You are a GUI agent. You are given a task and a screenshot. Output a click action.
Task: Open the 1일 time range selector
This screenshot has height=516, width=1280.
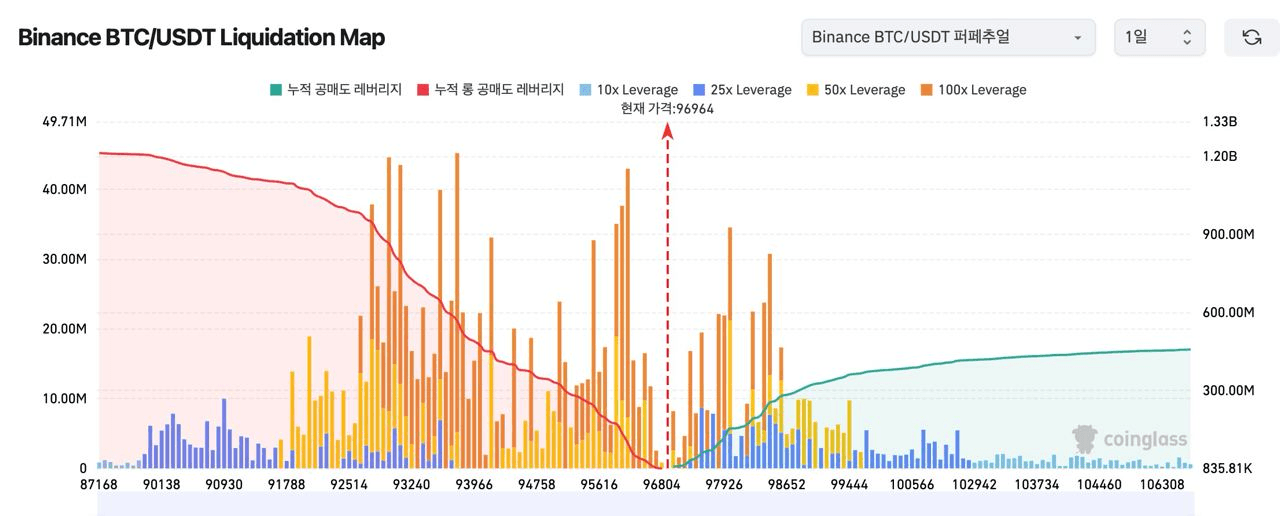click(1159, 37)
